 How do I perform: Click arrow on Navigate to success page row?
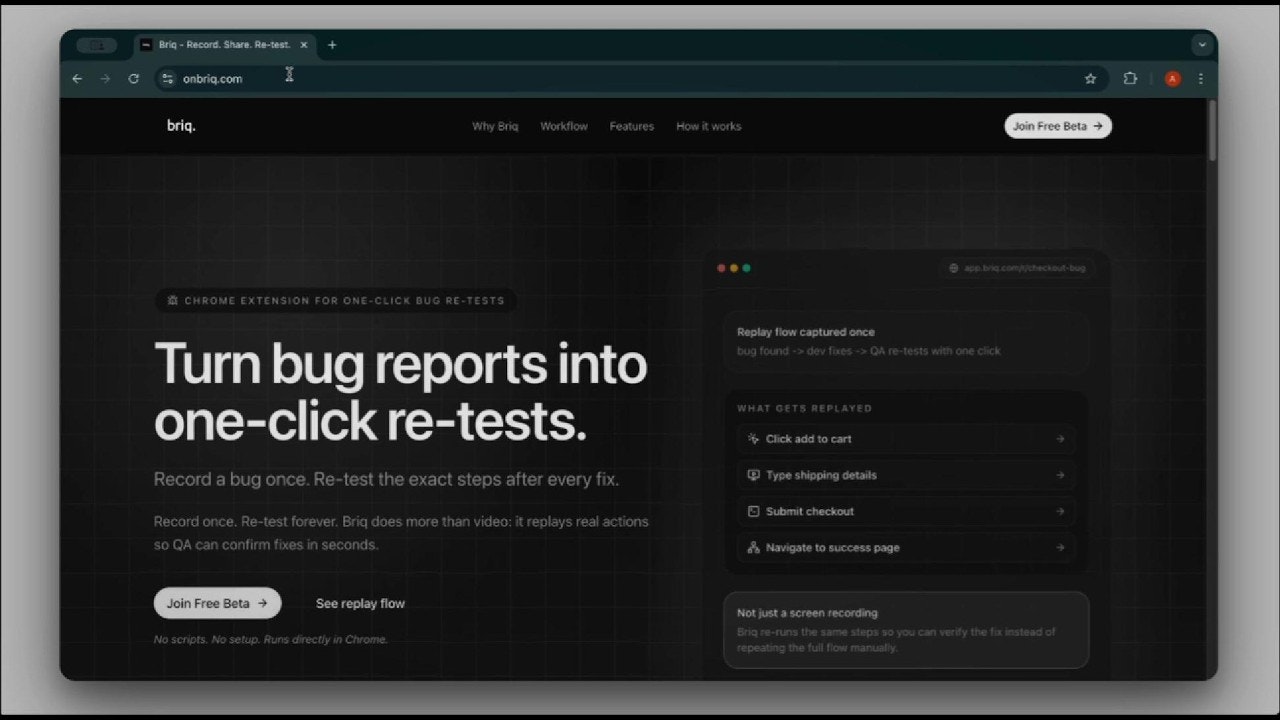coord(1060,547)
